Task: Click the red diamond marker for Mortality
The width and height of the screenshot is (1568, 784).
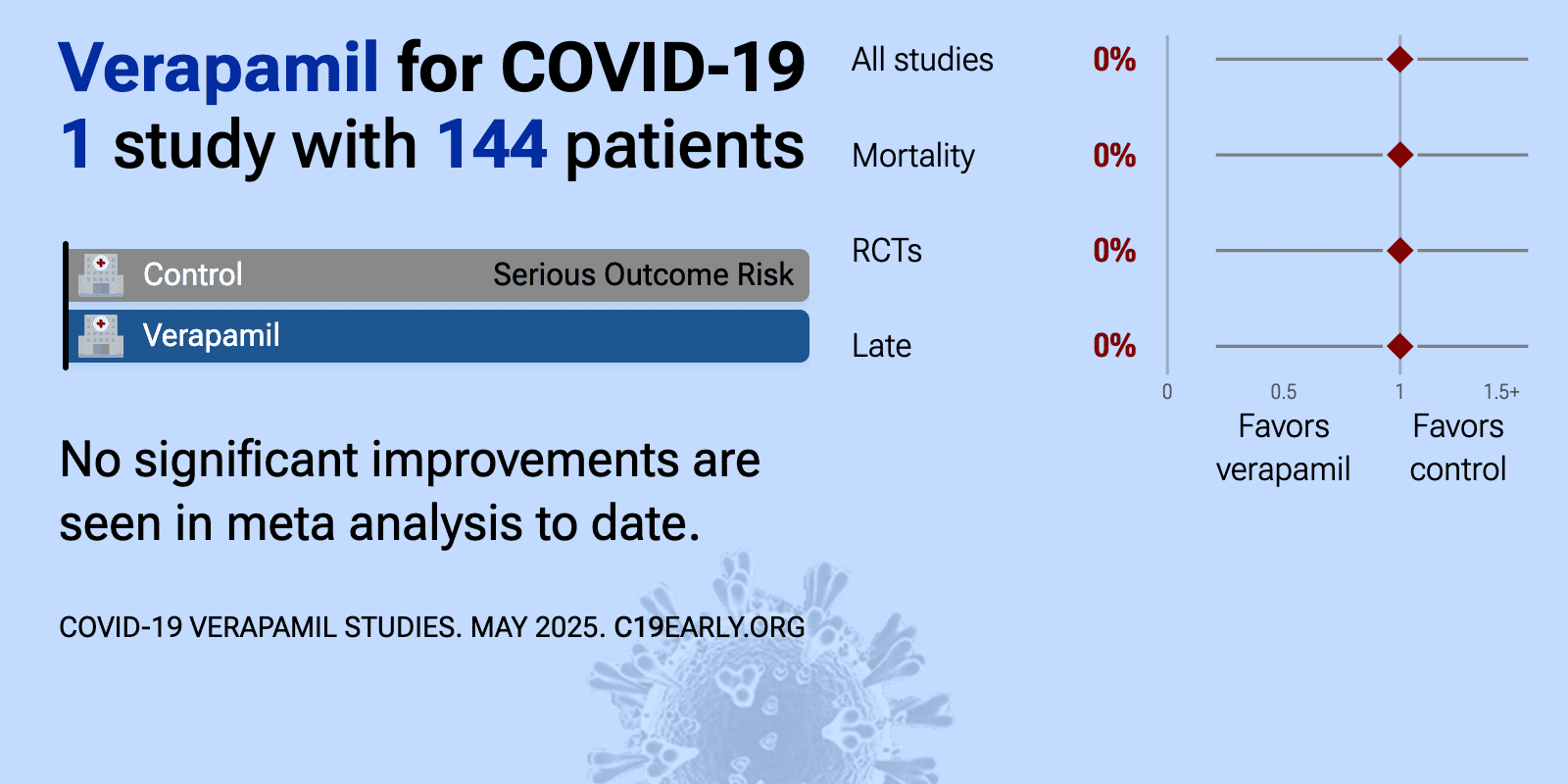Action: tap(1399, 155)
